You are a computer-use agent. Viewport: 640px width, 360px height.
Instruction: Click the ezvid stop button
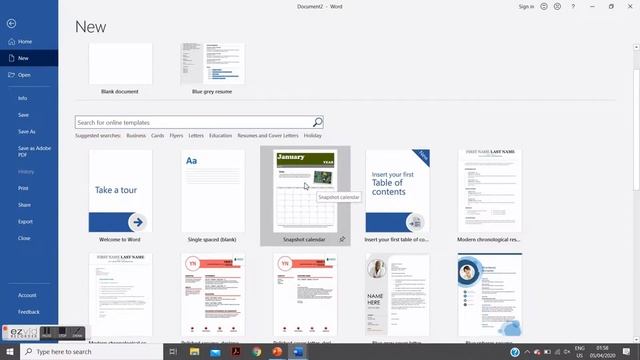(62, 333)
